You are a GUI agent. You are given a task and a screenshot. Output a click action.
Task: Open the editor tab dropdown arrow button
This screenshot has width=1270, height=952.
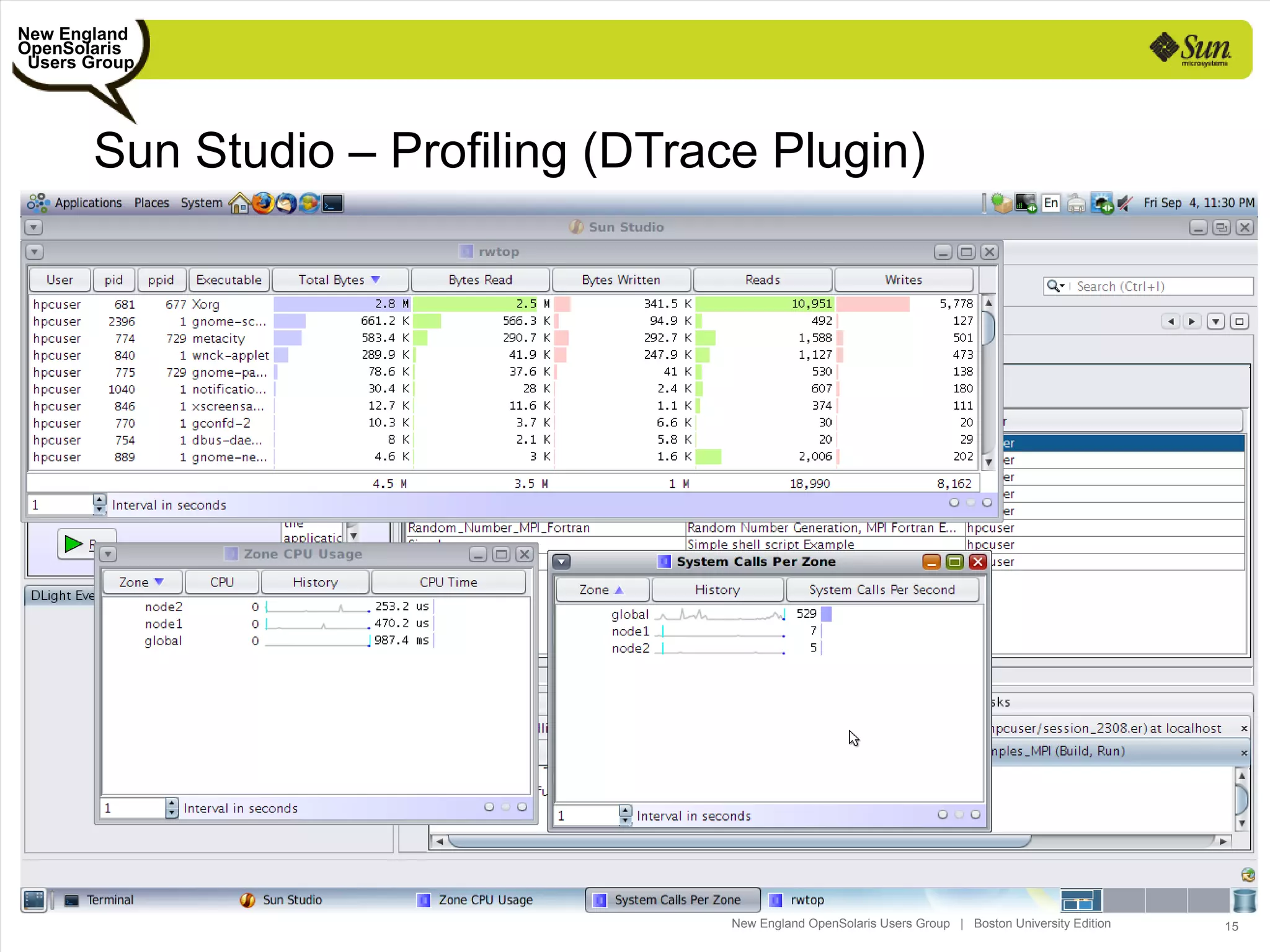point(1216,321)
